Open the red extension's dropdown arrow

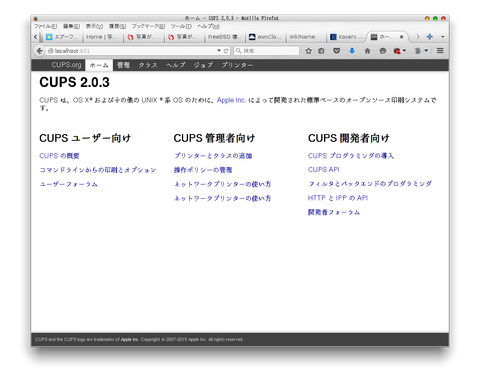(x=404, y=51)
